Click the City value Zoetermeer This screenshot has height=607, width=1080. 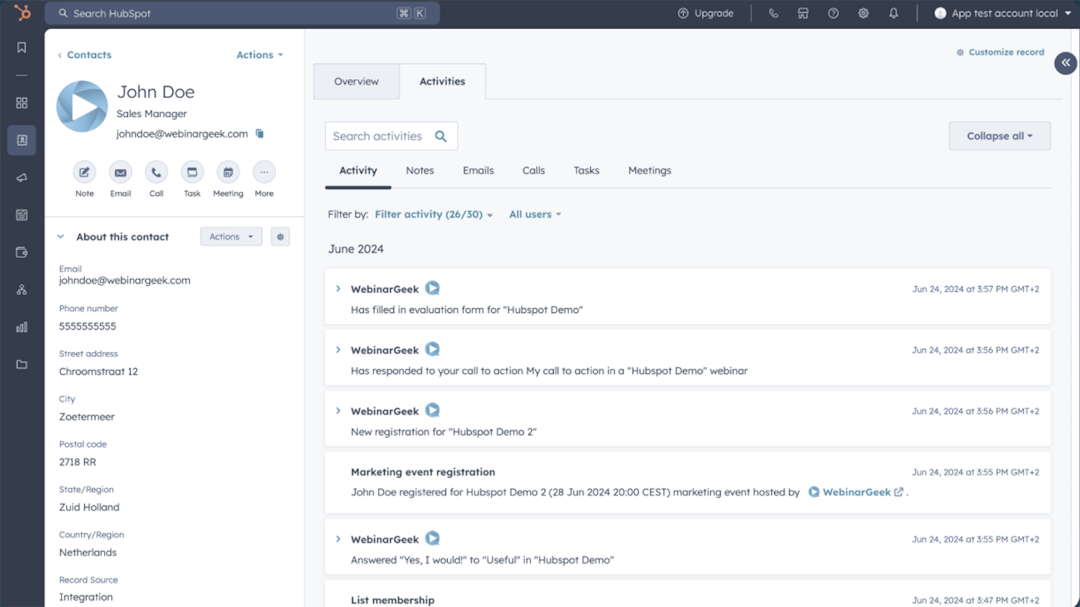[x=87, y=417]
